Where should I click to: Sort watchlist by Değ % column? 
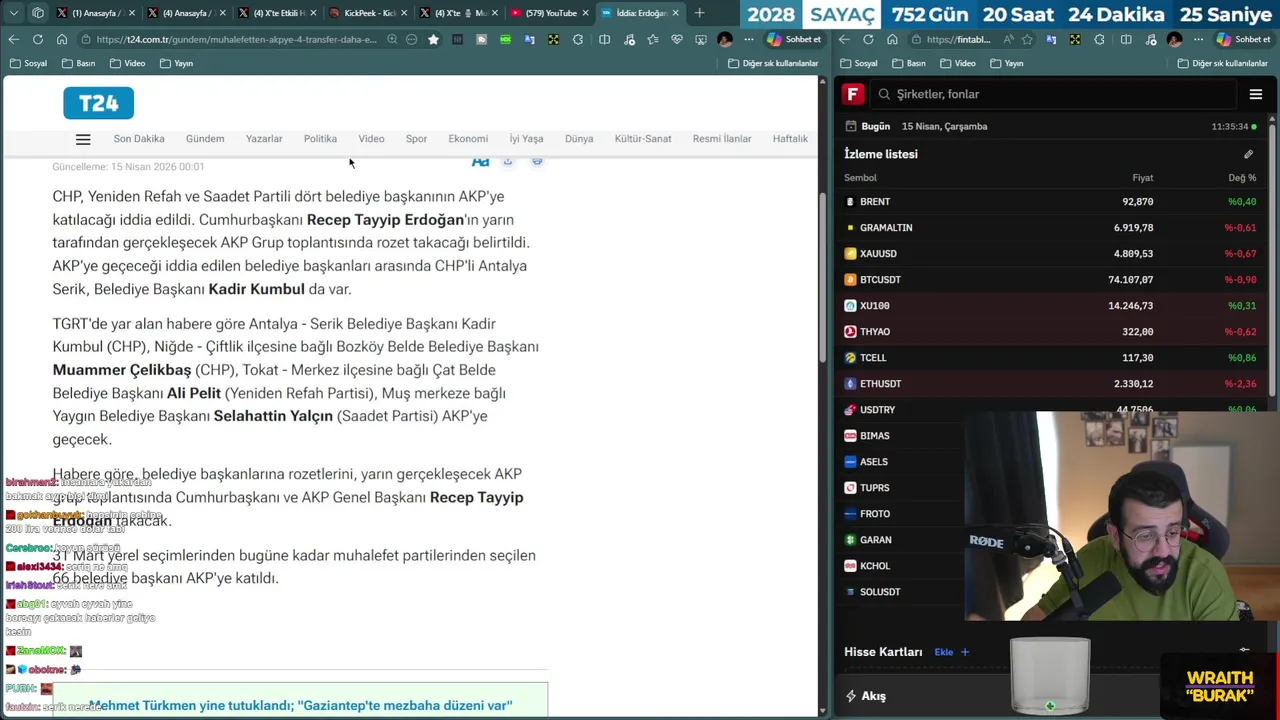1242,178
